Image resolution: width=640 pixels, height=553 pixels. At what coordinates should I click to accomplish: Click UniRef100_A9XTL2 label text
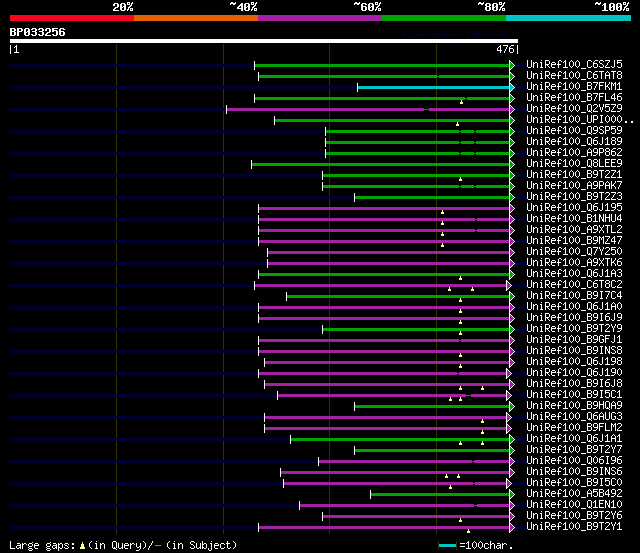pos(574,230)
